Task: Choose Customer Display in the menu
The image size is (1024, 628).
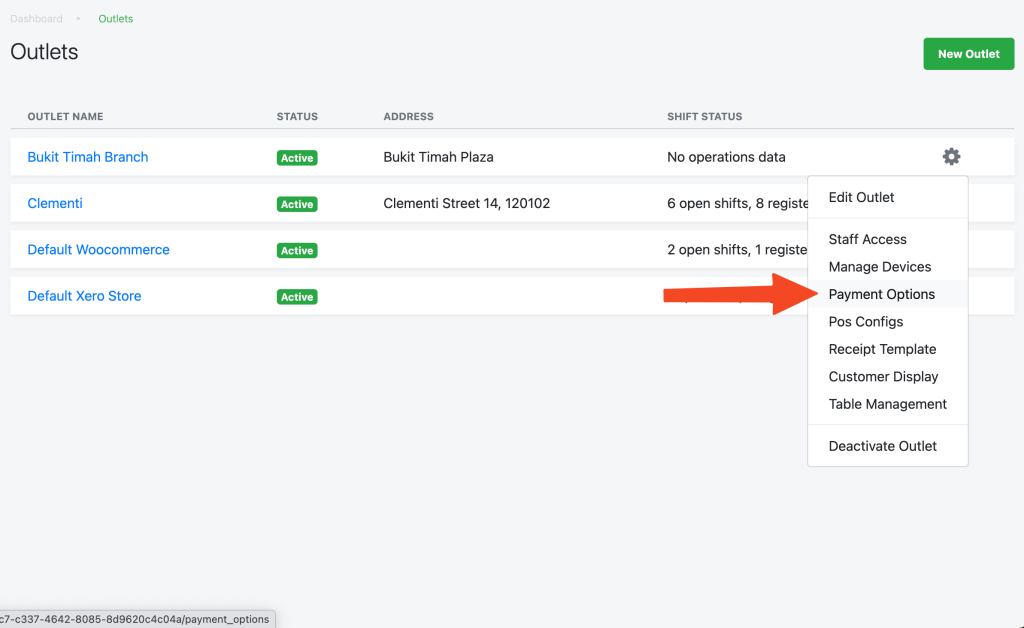Action: [x=883, y=377]
